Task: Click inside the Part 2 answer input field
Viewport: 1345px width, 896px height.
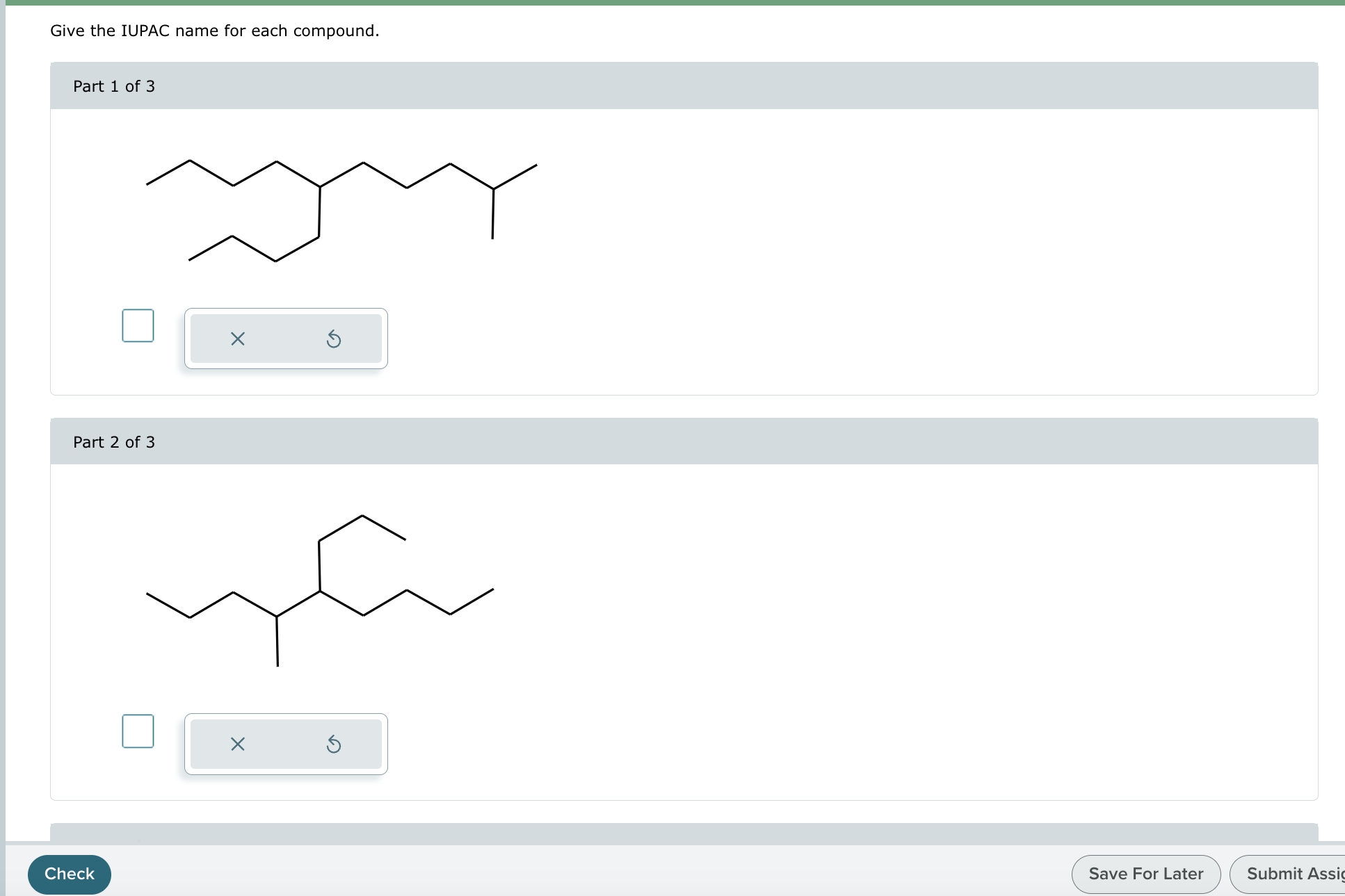Action: (x=285, y=744)
